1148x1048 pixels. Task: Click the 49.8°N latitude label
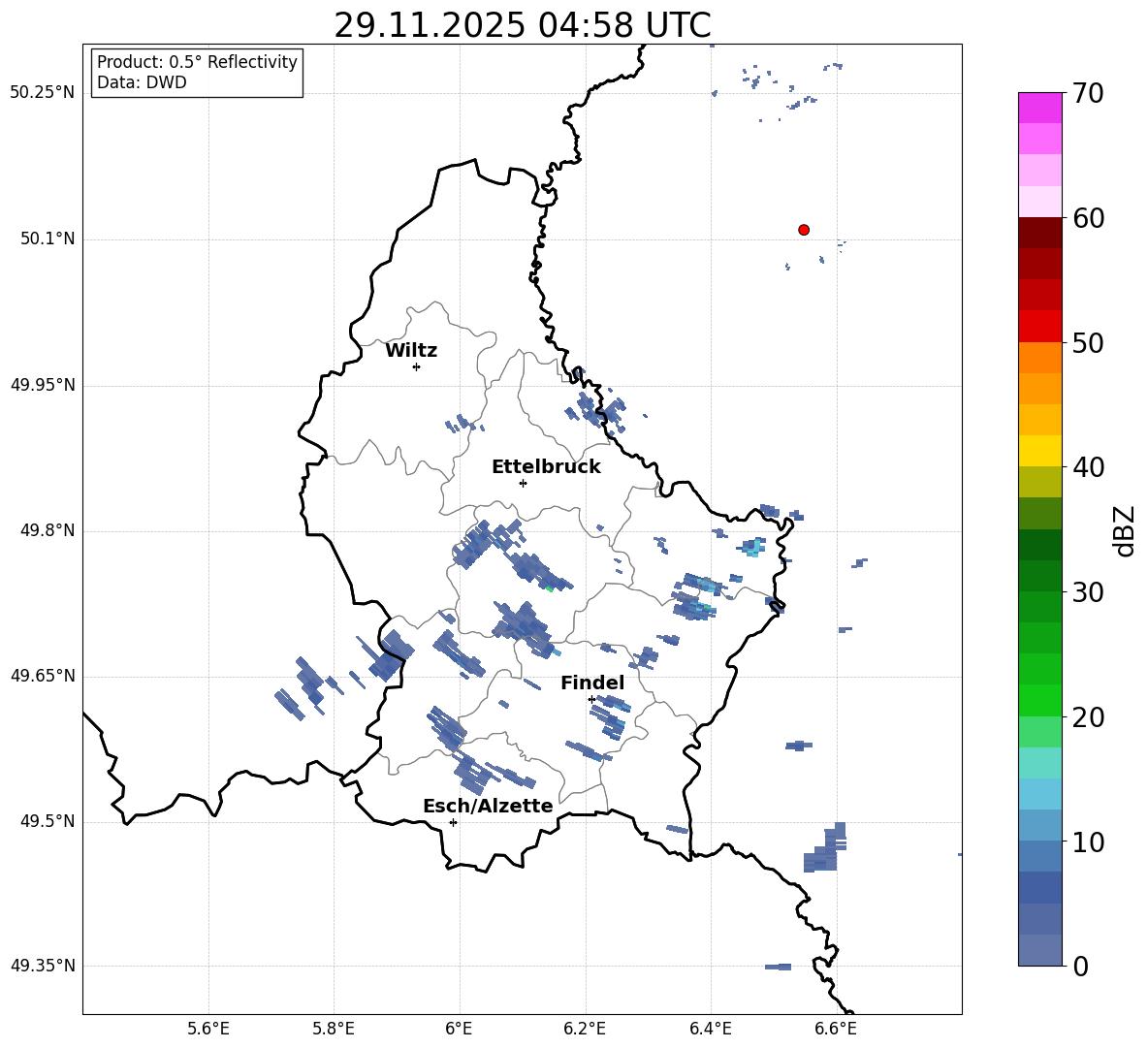click(x=48, y=530)
